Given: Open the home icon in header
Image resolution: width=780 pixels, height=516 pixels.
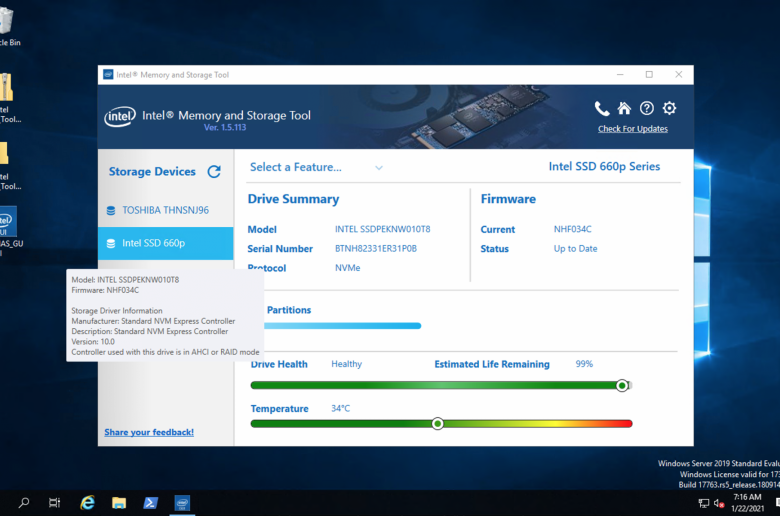Looking at the screenshot, I should (624, 108).
